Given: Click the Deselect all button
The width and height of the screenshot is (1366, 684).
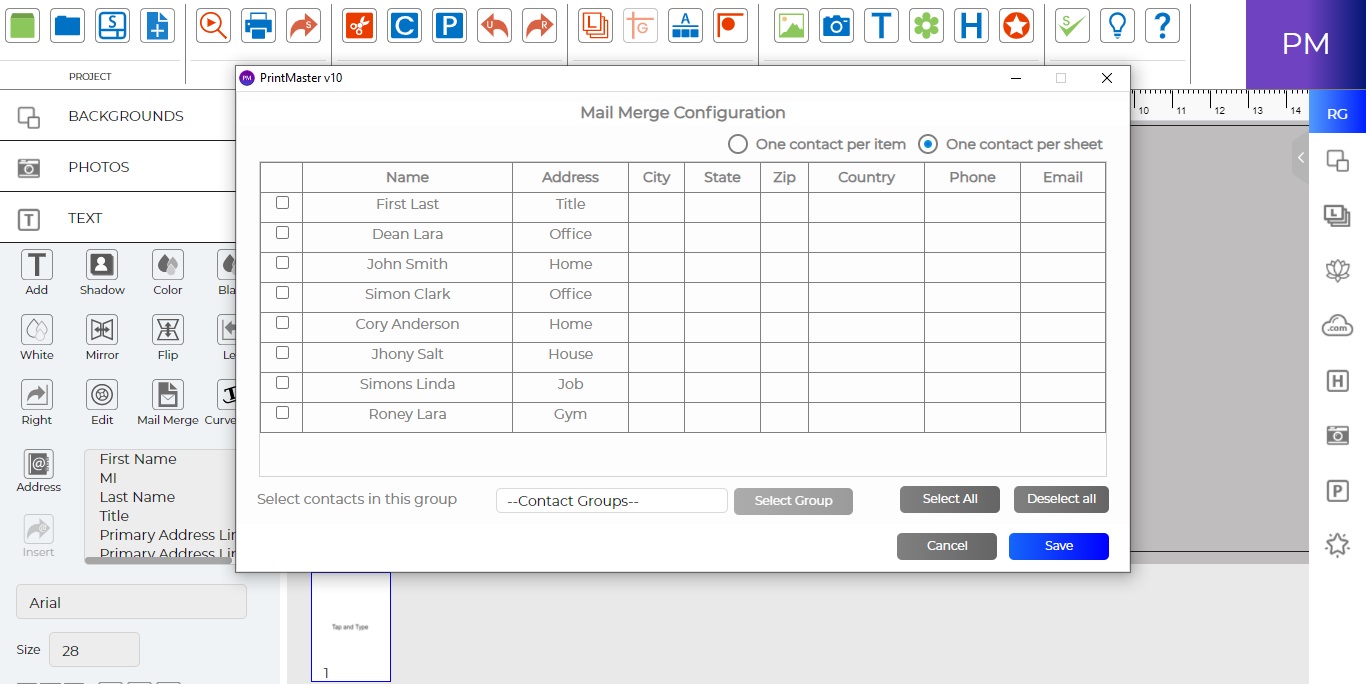Looking at the screenshot, I should click(x=1061, y=499).
